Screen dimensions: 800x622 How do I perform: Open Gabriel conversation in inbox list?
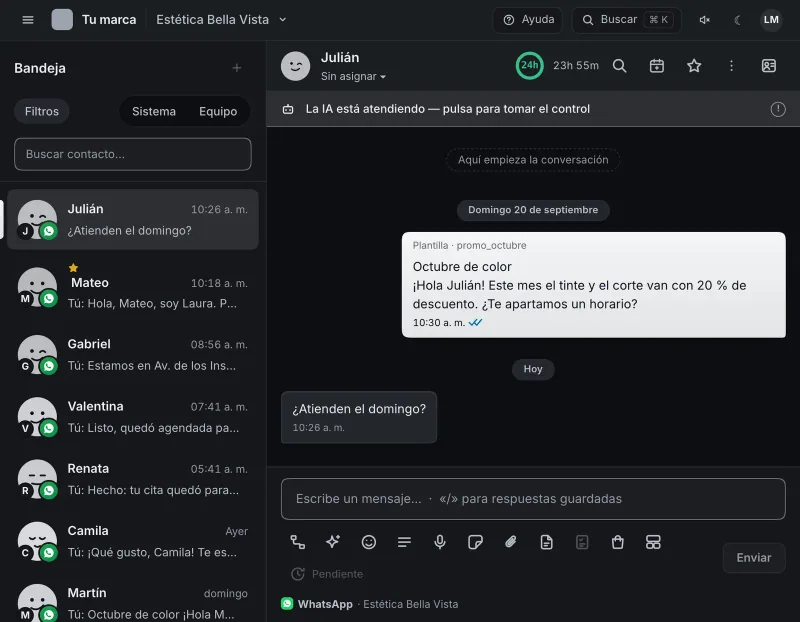click(133, 355)
